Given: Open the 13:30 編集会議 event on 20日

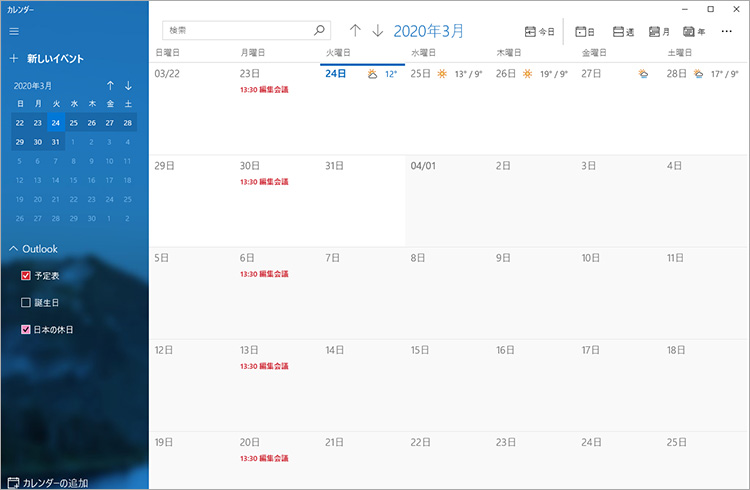Looking at the screenshot, I should click(264, 458).
